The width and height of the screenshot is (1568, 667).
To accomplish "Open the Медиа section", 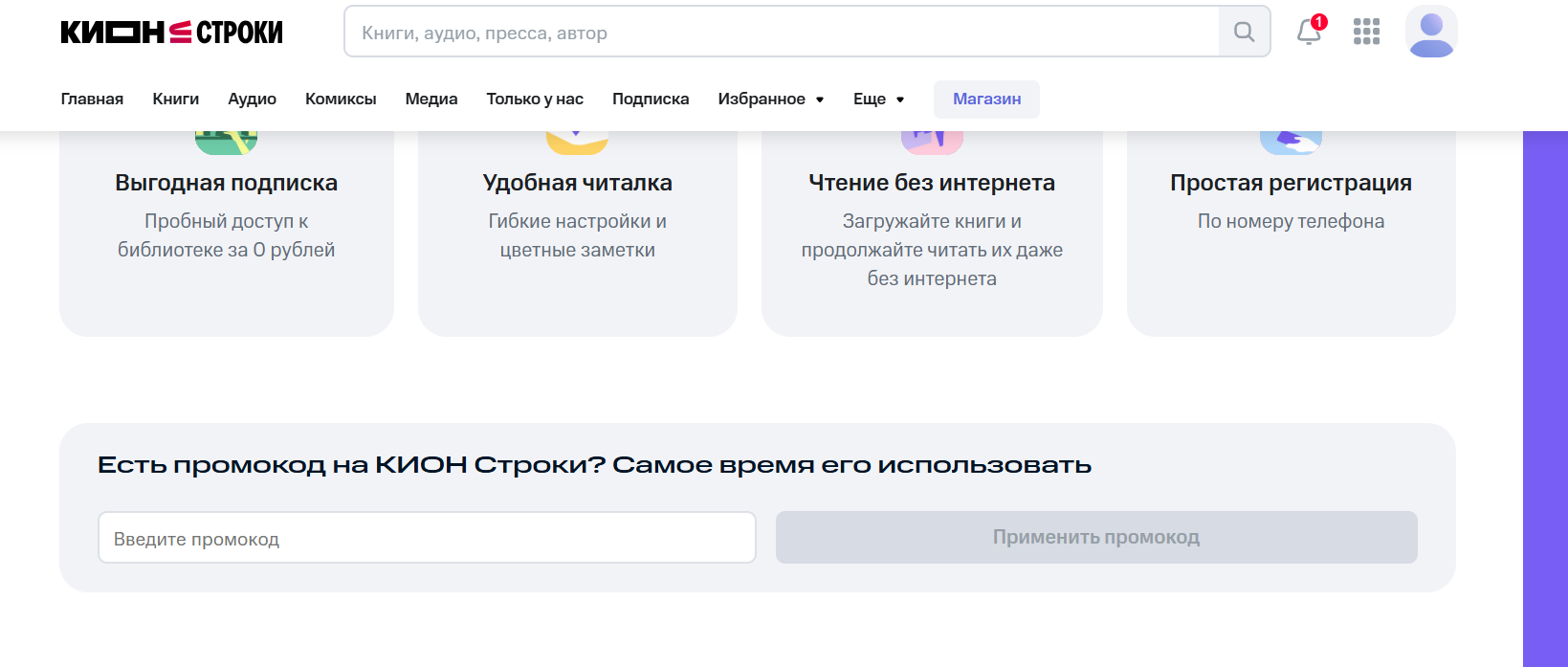I will [431, 99].
